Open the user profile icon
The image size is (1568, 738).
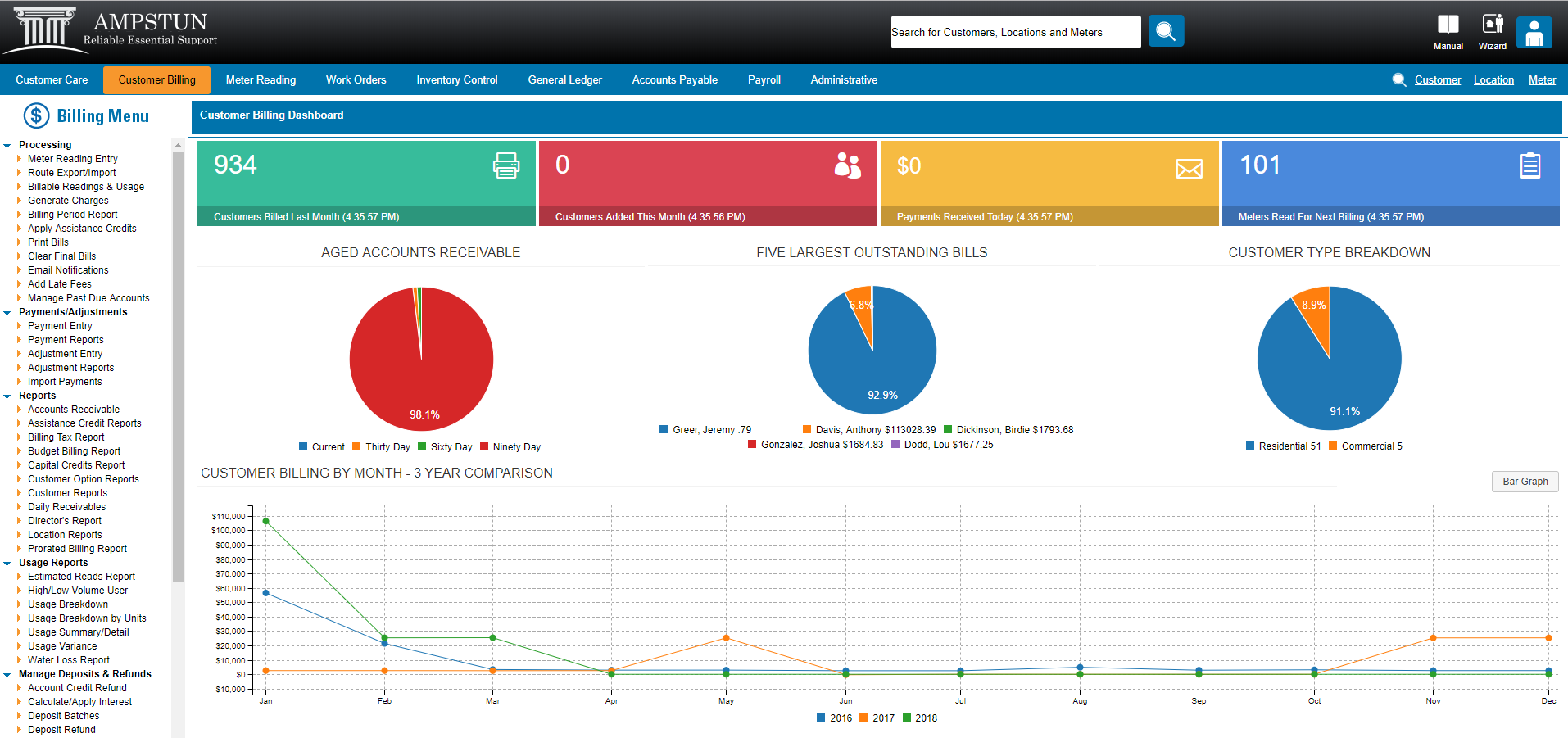[x=1534, y=33]
